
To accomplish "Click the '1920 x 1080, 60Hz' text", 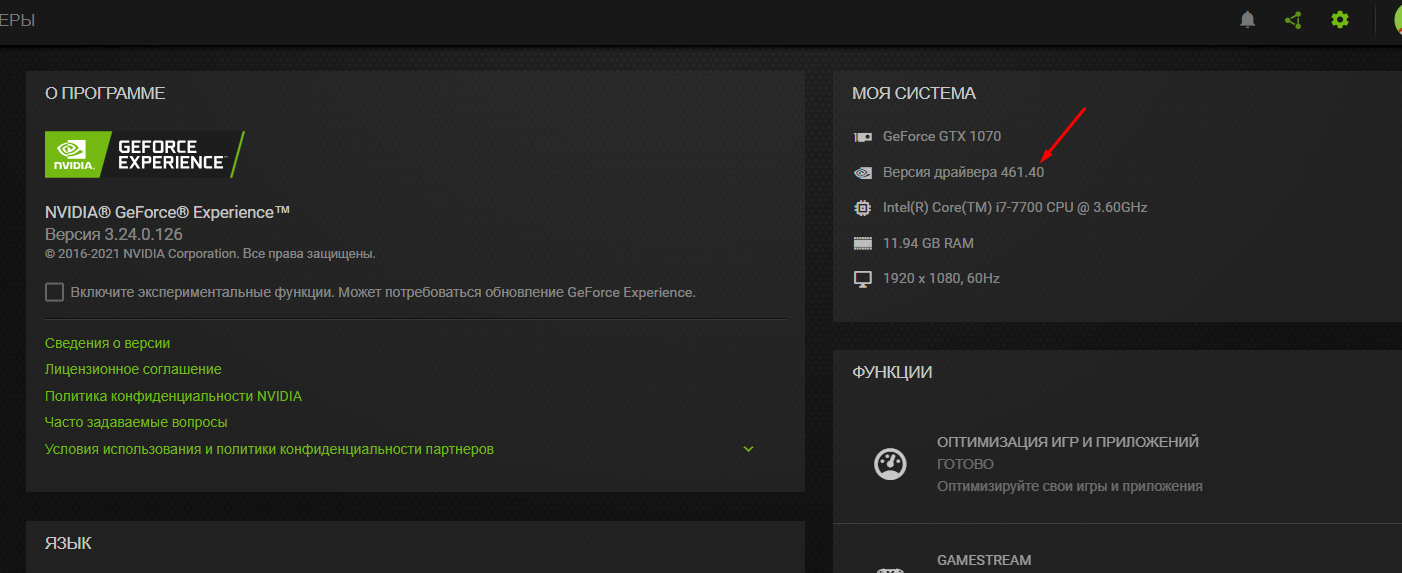I will [941, 278].
